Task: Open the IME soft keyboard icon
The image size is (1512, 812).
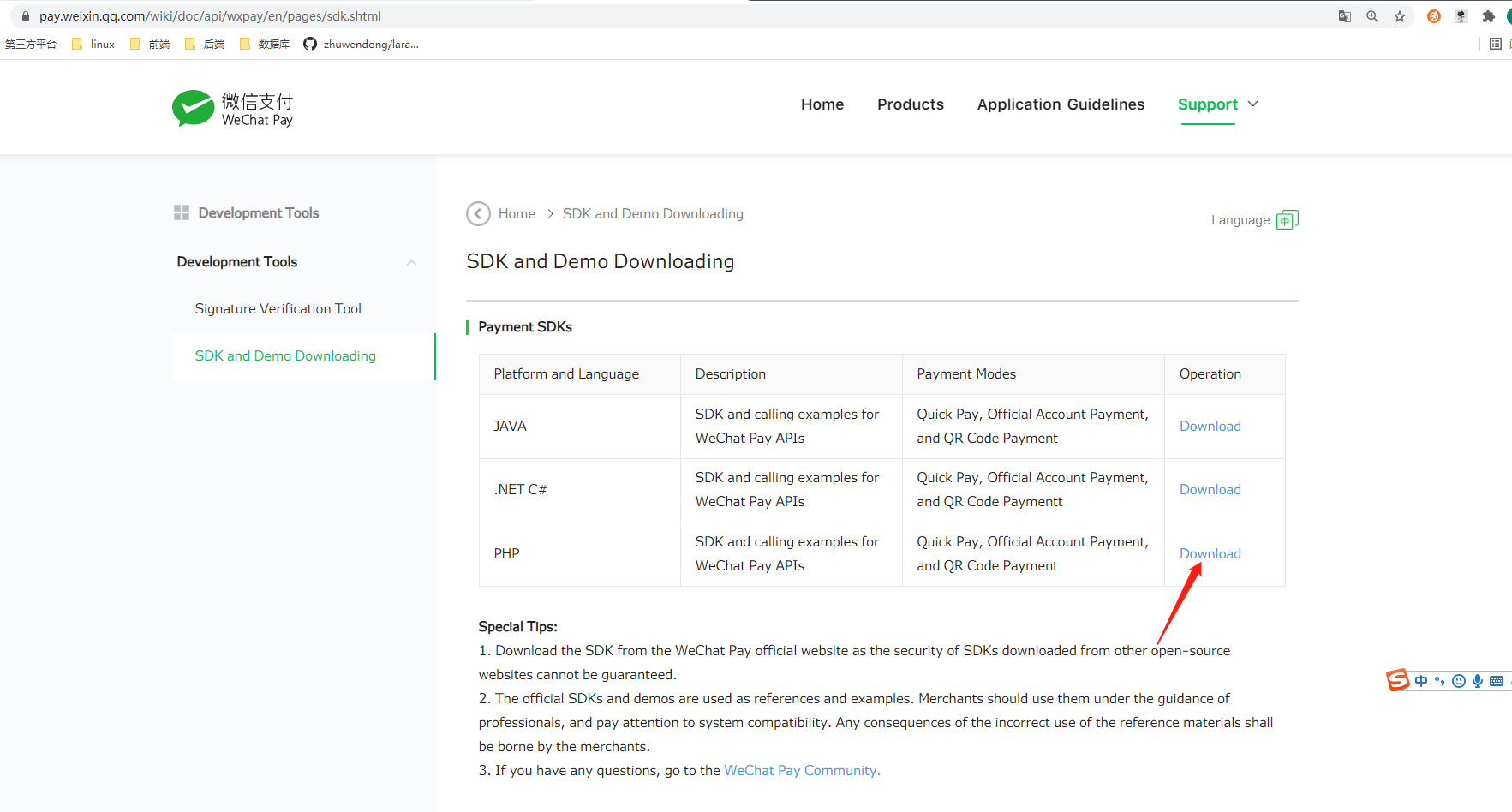Action: tap(1497, 681)
